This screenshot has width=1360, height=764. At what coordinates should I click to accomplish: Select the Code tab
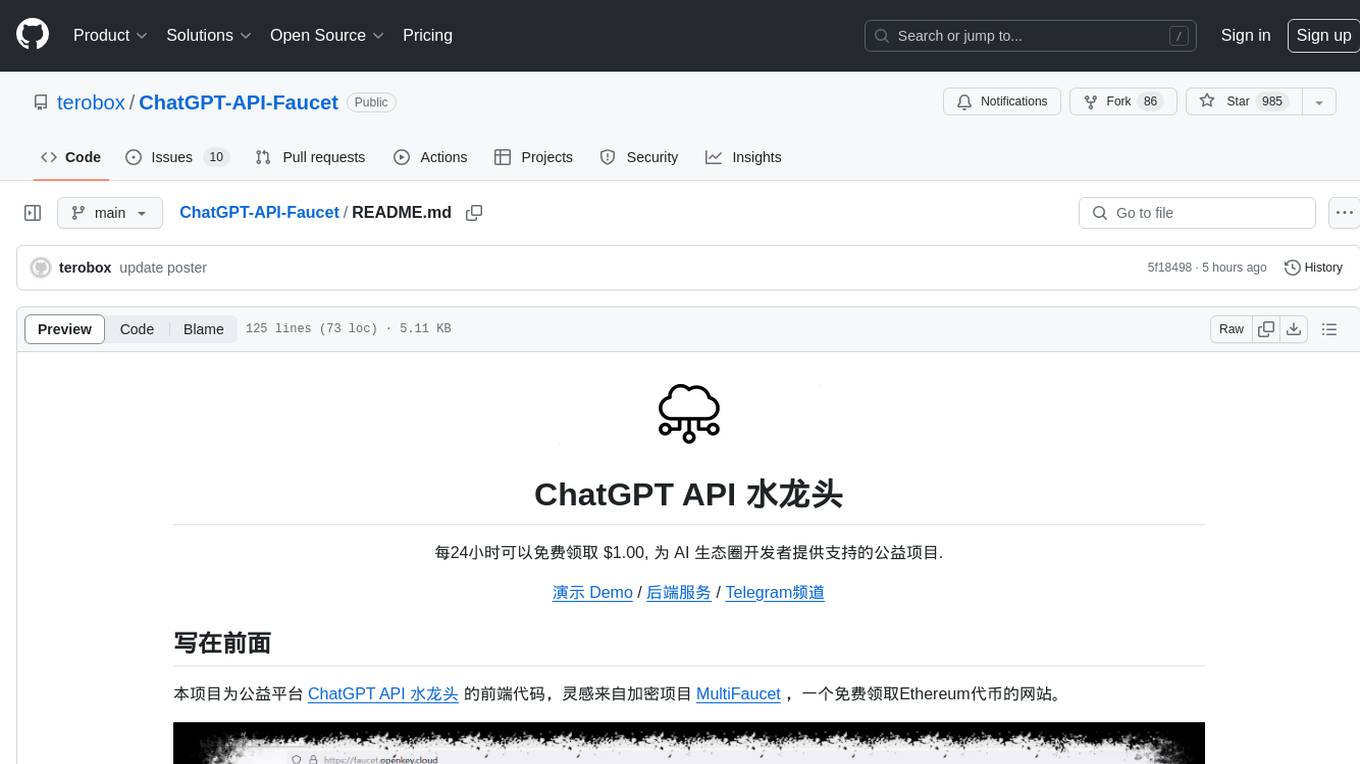71,157
